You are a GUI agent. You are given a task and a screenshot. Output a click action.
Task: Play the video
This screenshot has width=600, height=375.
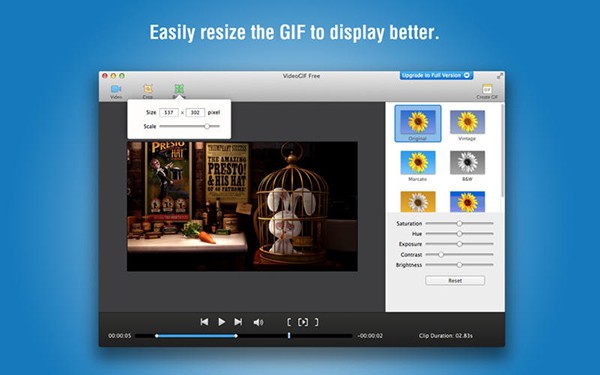tap(221, 322)
